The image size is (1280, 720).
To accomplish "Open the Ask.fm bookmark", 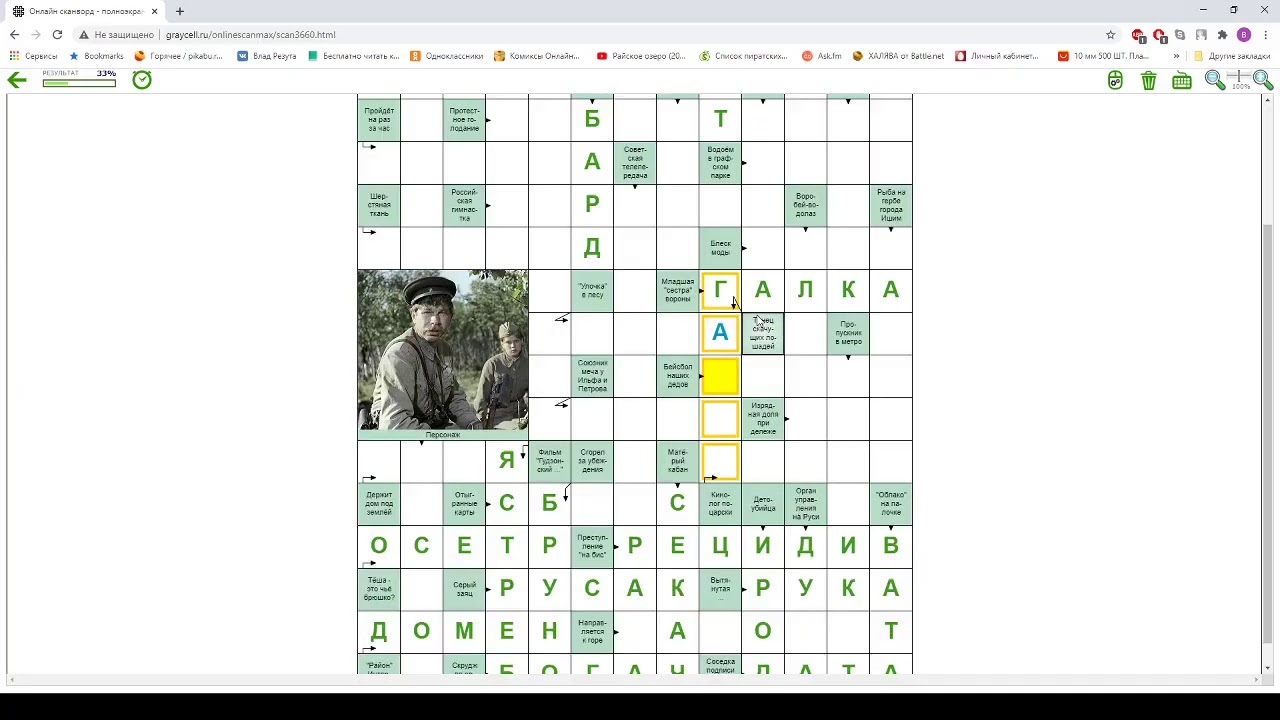I will tap(822, 56).
